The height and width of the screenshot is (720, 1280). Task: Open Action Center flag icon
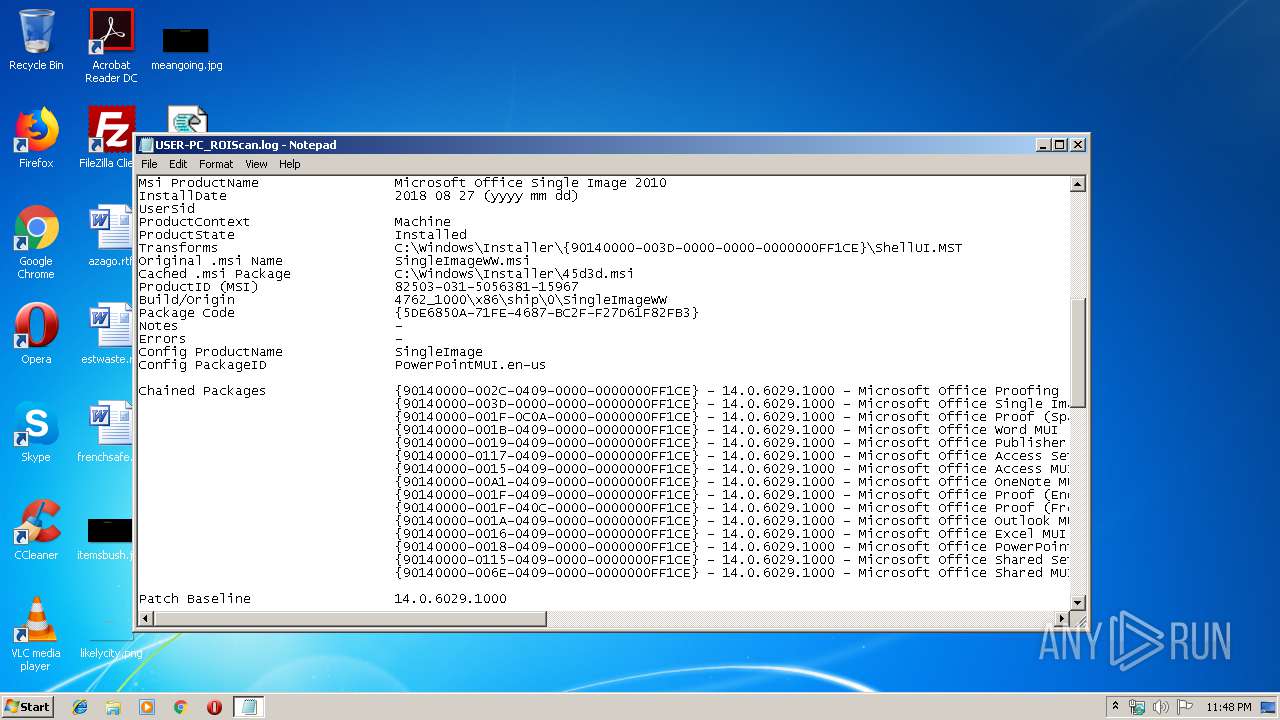pos(1185,707)
